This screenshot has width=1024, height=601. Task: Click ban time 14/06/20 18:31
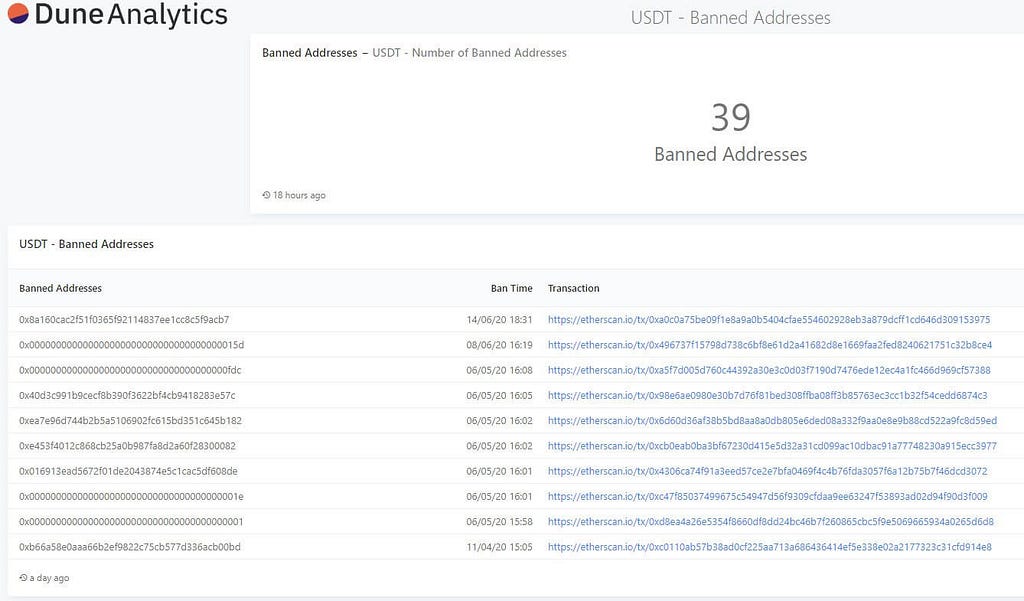point(499,319)
